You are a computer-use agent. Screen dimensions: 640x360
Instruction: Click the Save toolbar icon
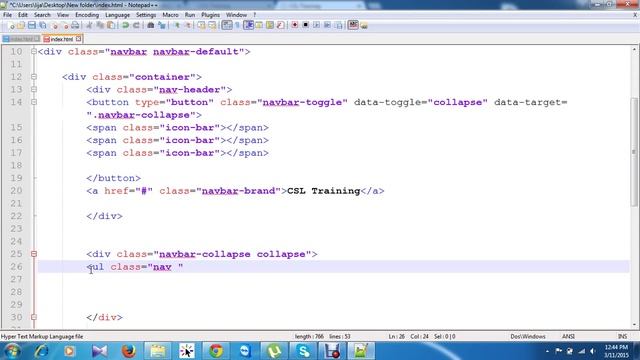tap(31, 25)
